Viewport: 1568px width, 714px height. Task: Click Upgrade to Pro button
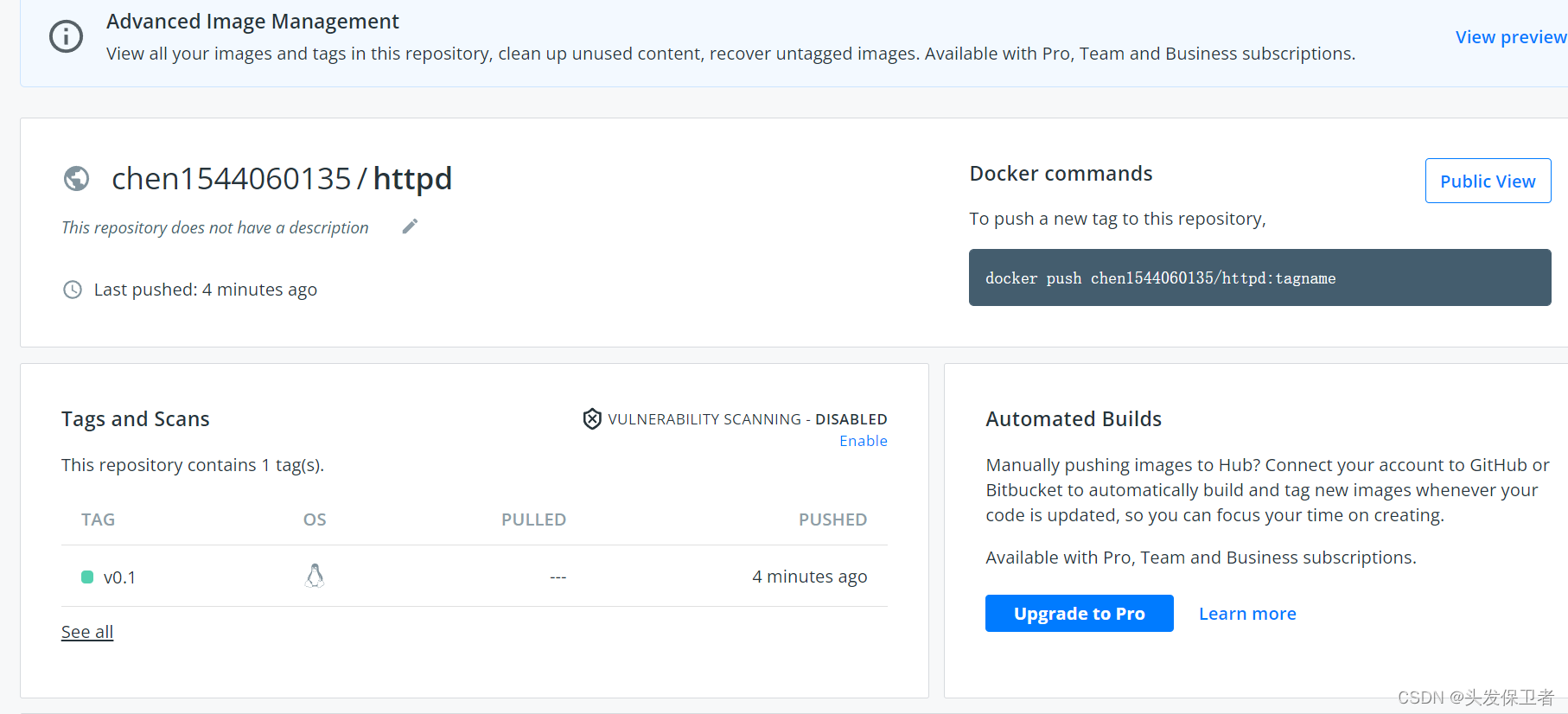(1079, 614)
